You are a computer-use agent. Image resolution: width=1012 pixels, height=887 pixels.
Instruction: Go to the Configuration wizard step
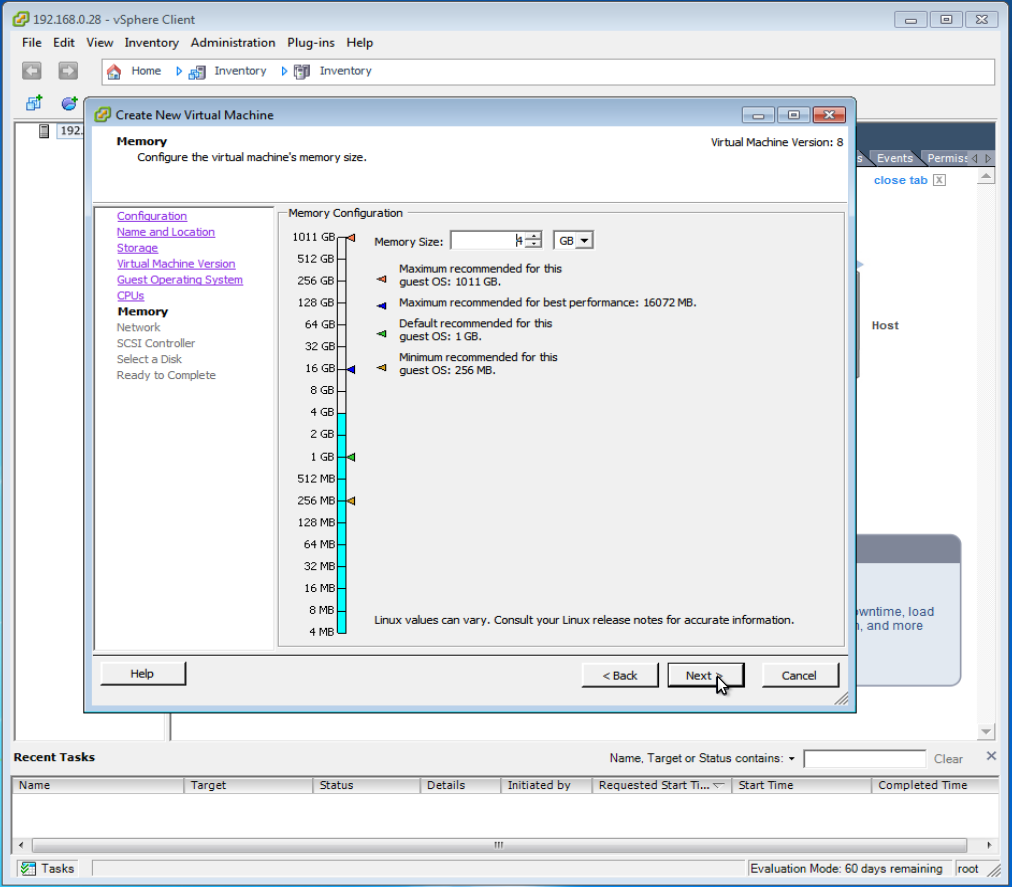point(152,216)
